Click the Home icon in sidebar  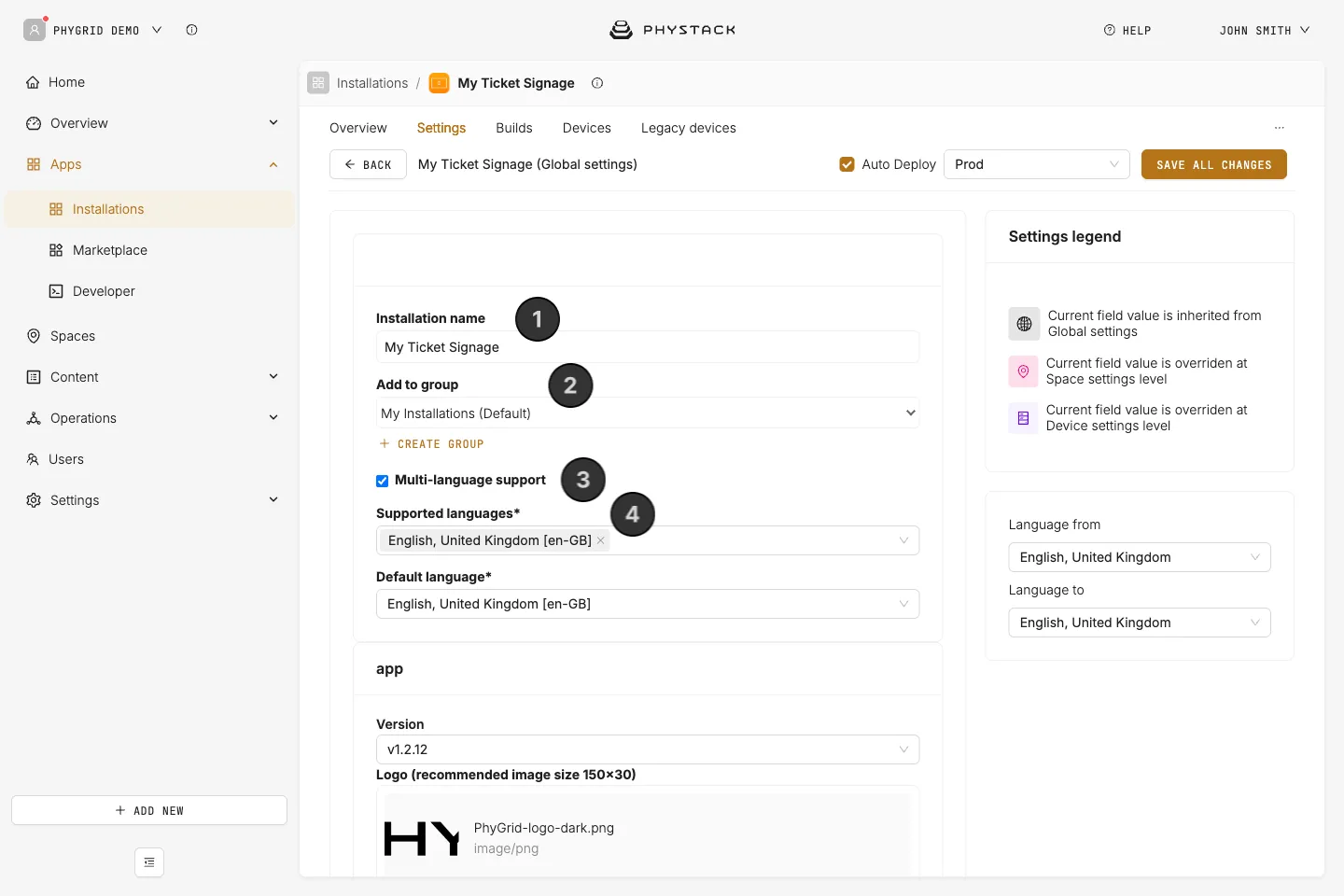click(33, 82)
